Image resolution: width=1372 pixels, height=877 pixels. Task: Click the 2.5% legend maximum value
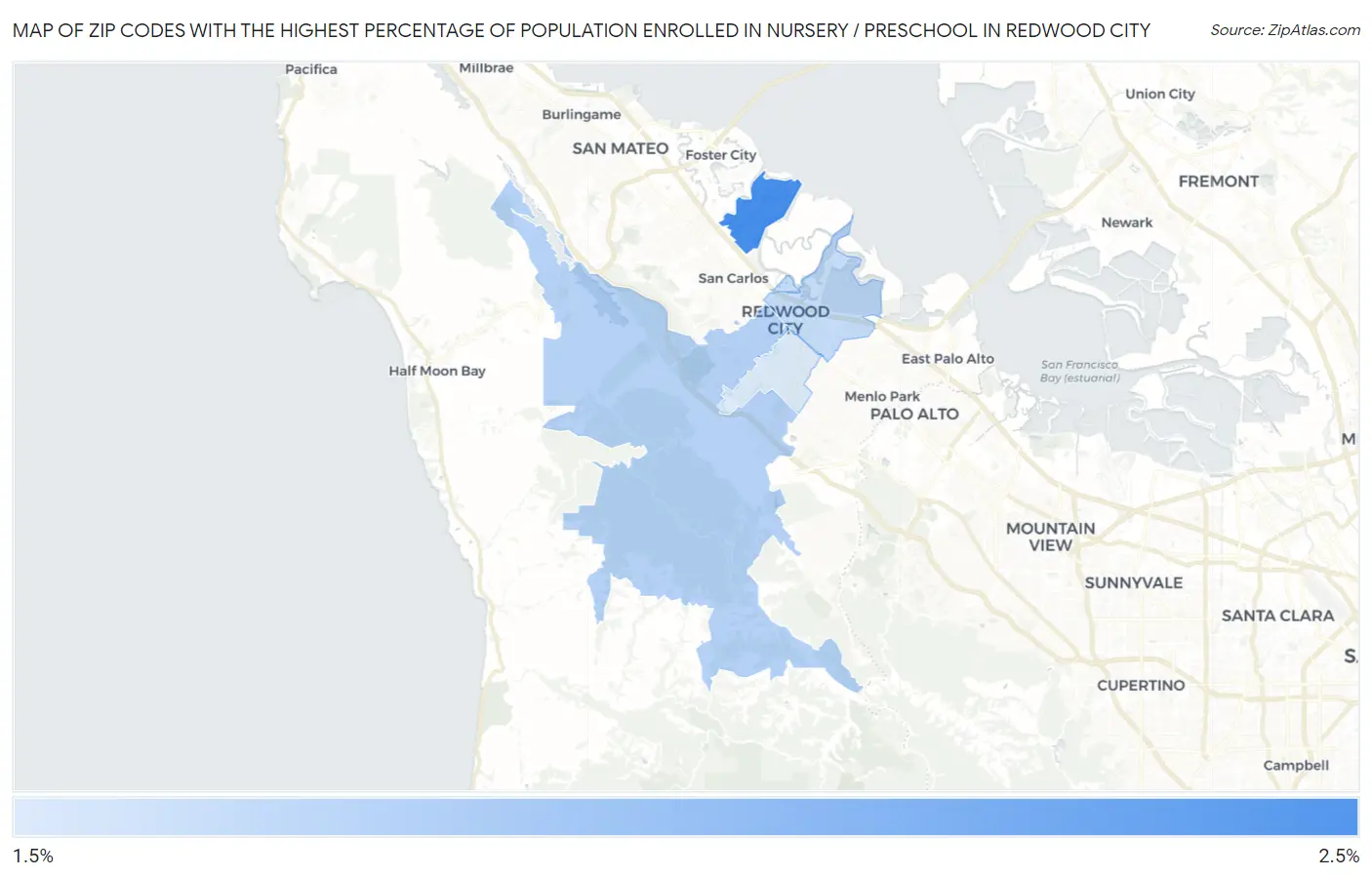[1339, 856]
